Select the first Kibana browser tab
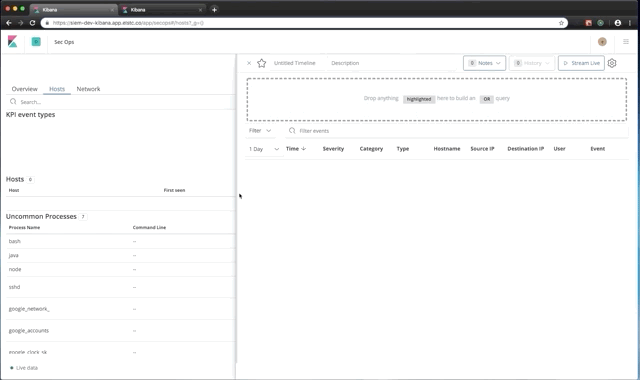Image resolution: width=640 pixels, height=380 pixels. [x=73, y=10]
